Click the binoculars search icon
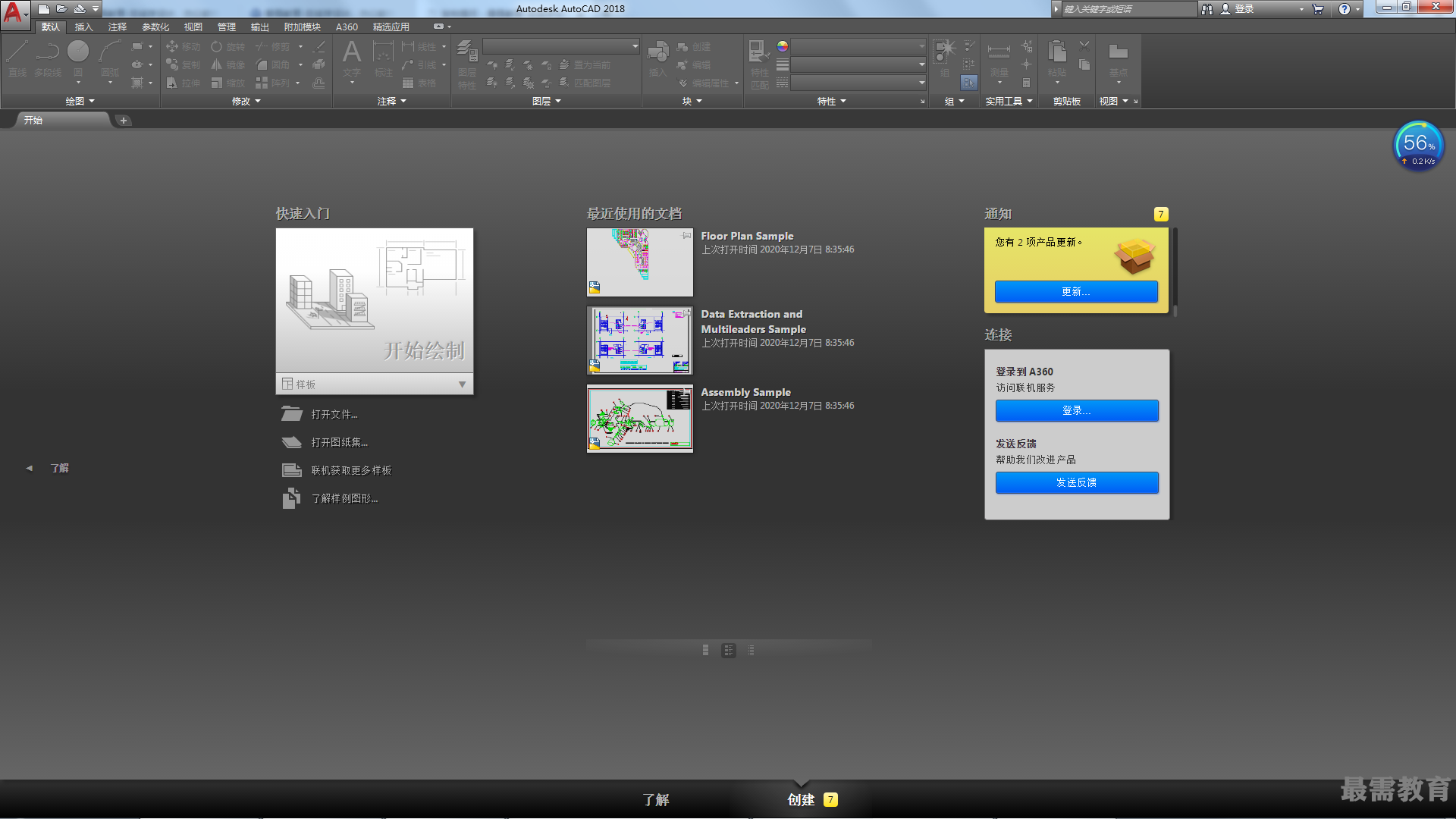The width and height of the screenshot is (1456, 819). point(1207,9)
